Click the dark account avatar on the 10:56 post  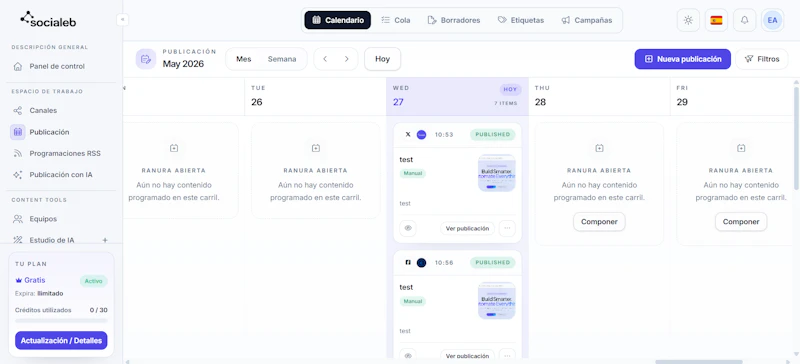coord(421,262)
